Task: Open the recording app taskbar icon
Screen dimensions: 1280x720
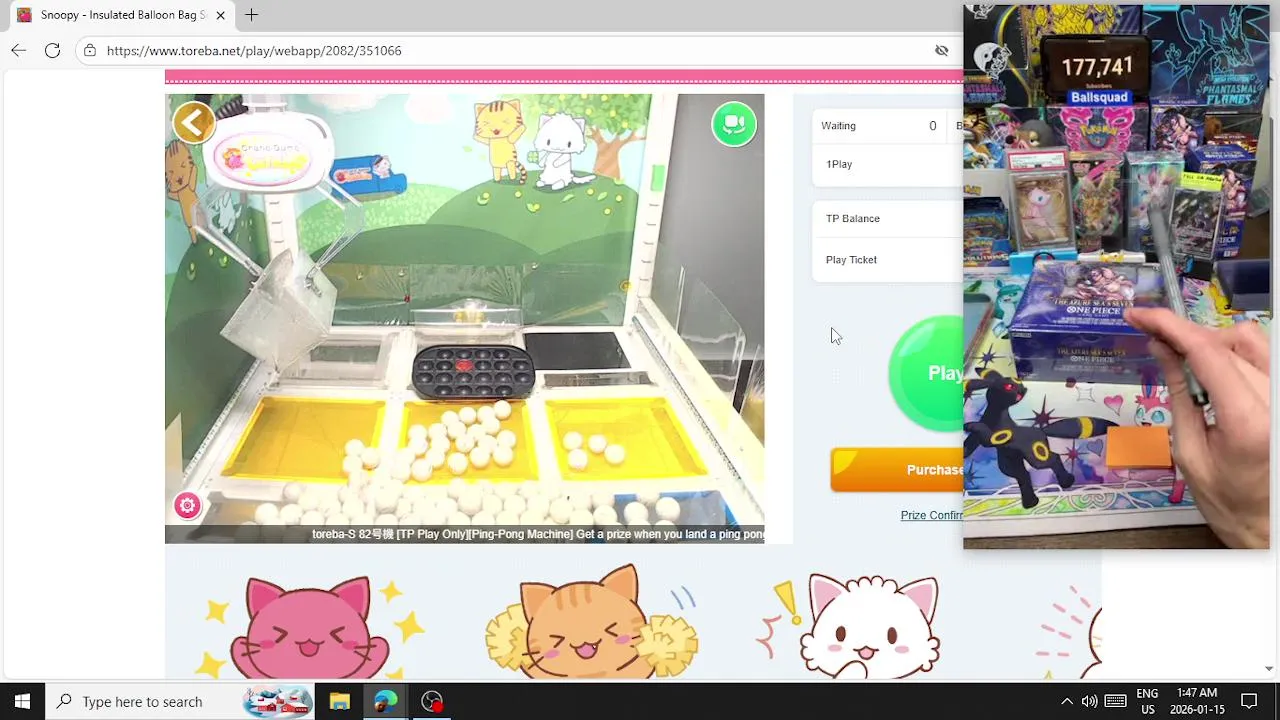Action: point(432,701)
